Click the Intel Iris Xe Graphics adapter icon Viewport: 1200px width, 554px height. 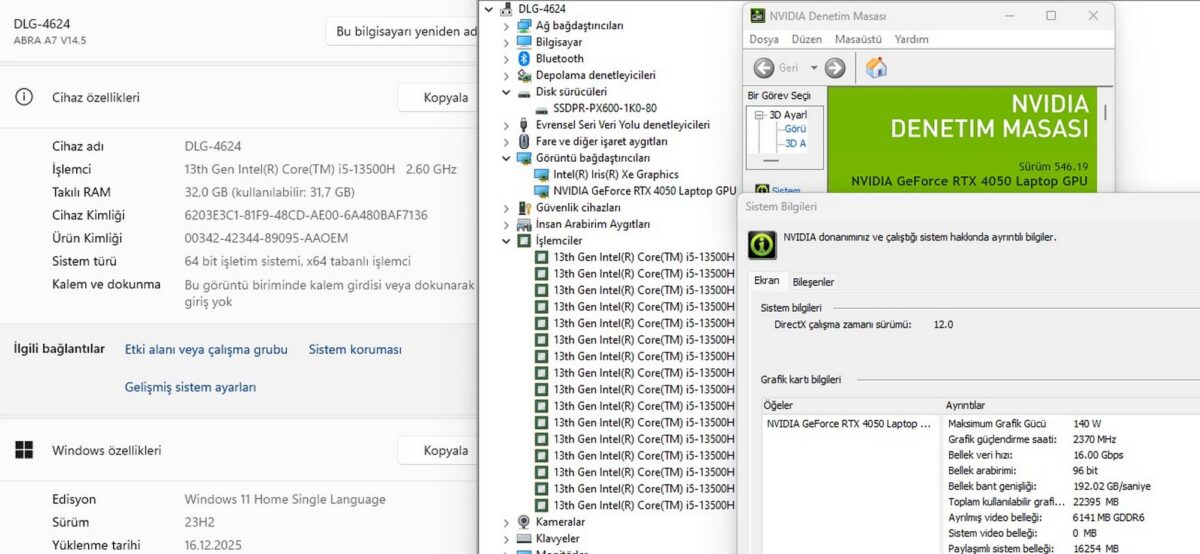tap(542, 175)
